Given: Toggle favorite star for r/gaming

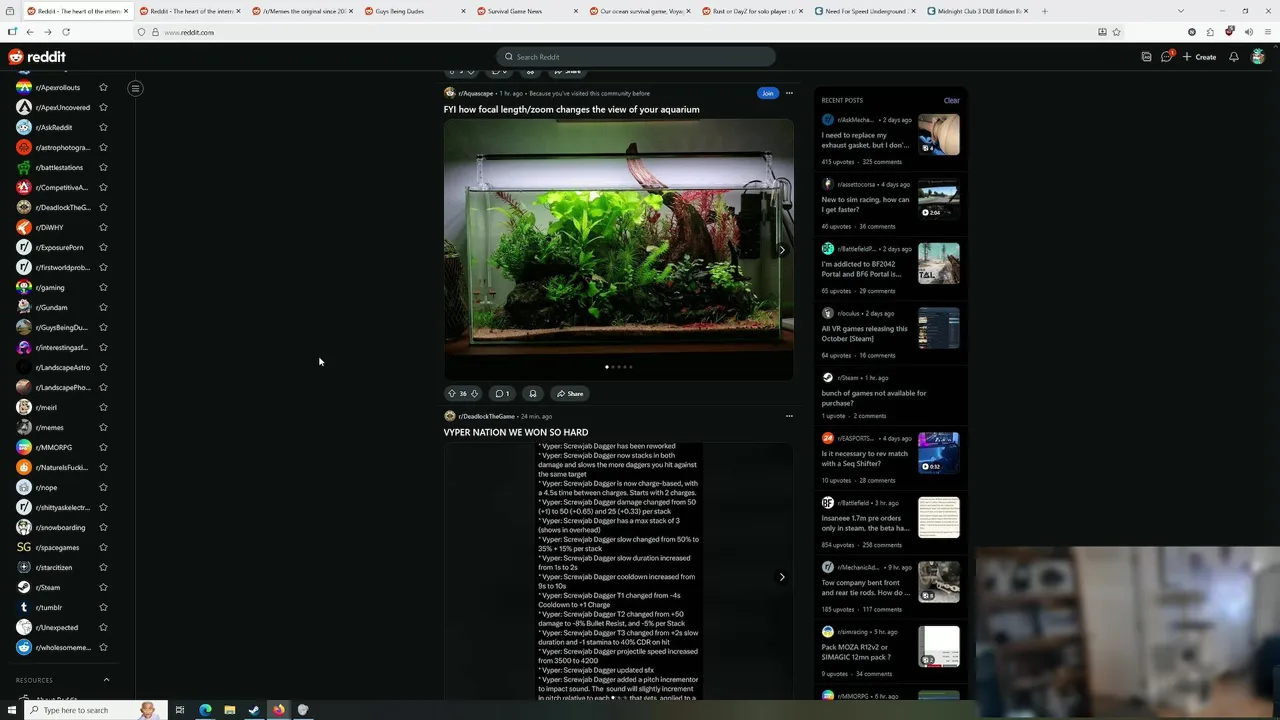Looking at the screenshot, I should click(103, 287).
